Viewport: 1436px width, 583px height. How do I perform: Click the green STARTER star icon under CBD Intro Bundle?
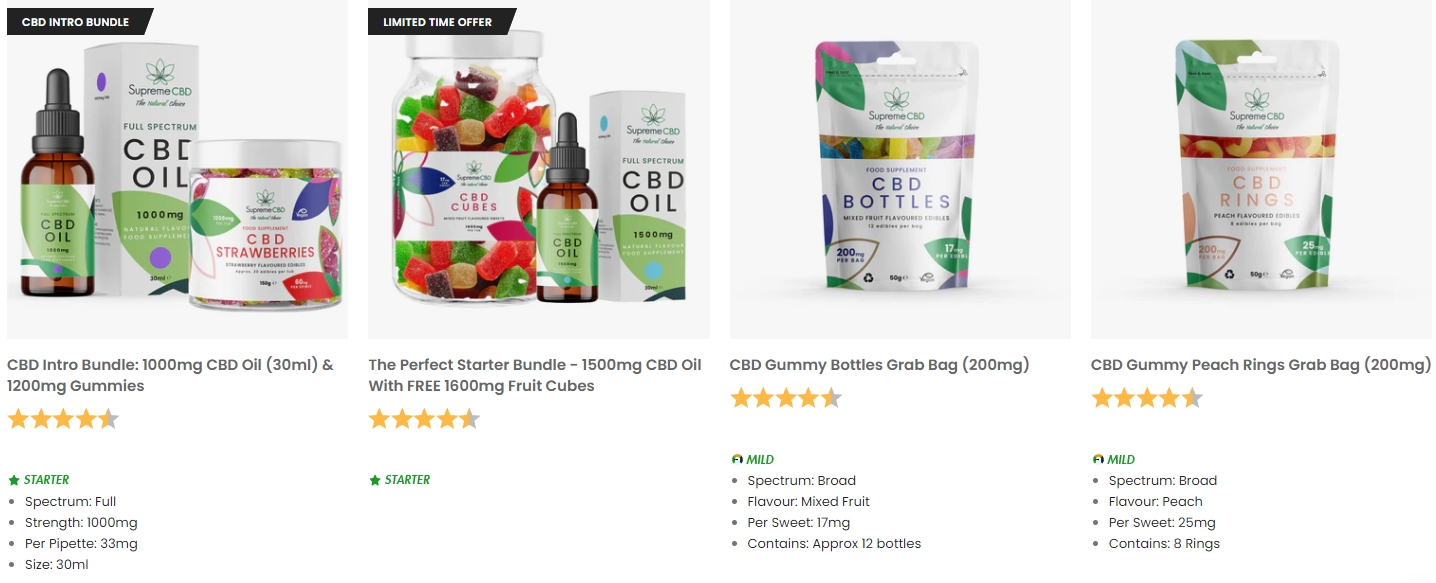click(14, 480)
